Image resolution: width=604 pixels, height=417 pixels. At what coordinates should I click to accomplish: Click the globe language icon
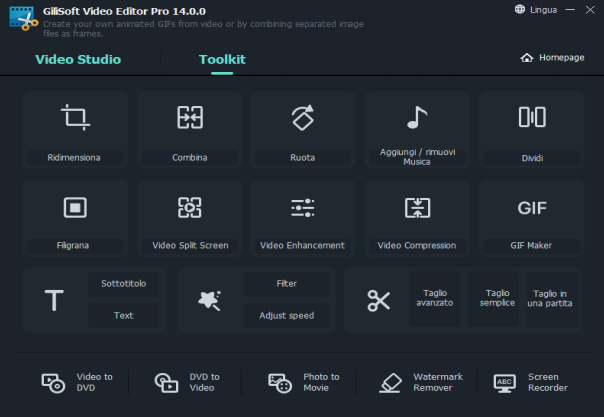coord(520,9)
